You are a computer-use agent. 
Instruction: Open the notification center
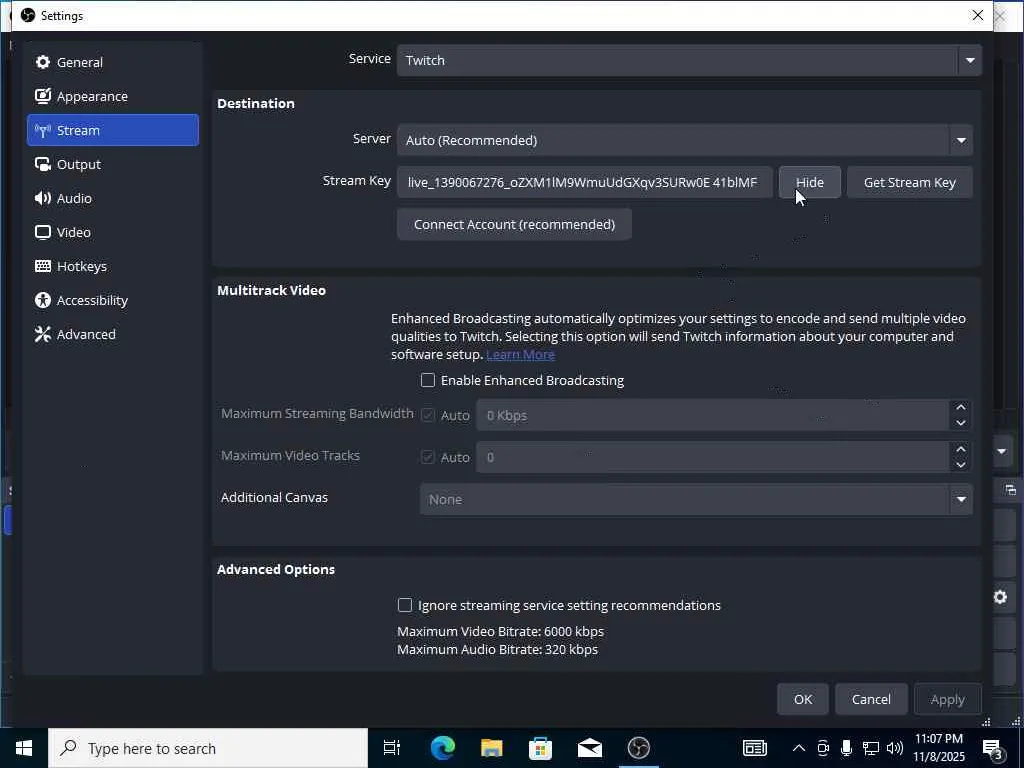tap(993, 748)
